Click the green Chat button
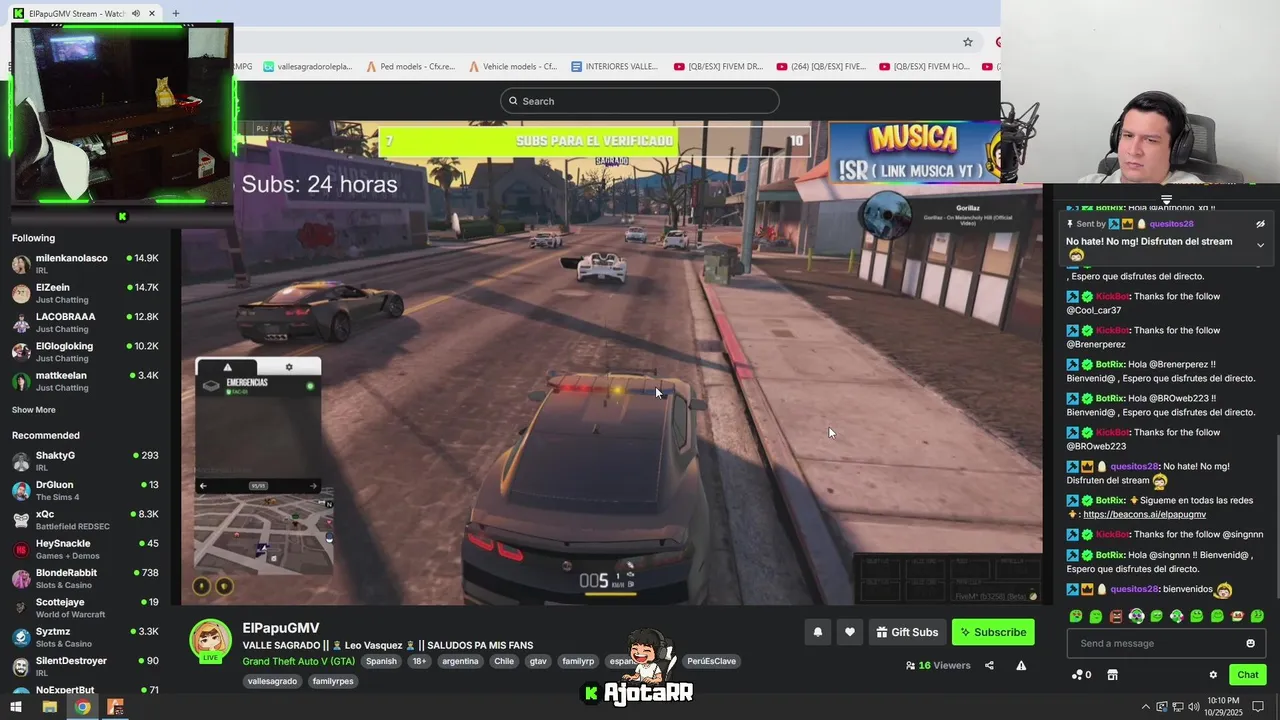1280x720 pixels. (x=1248, y=675)
